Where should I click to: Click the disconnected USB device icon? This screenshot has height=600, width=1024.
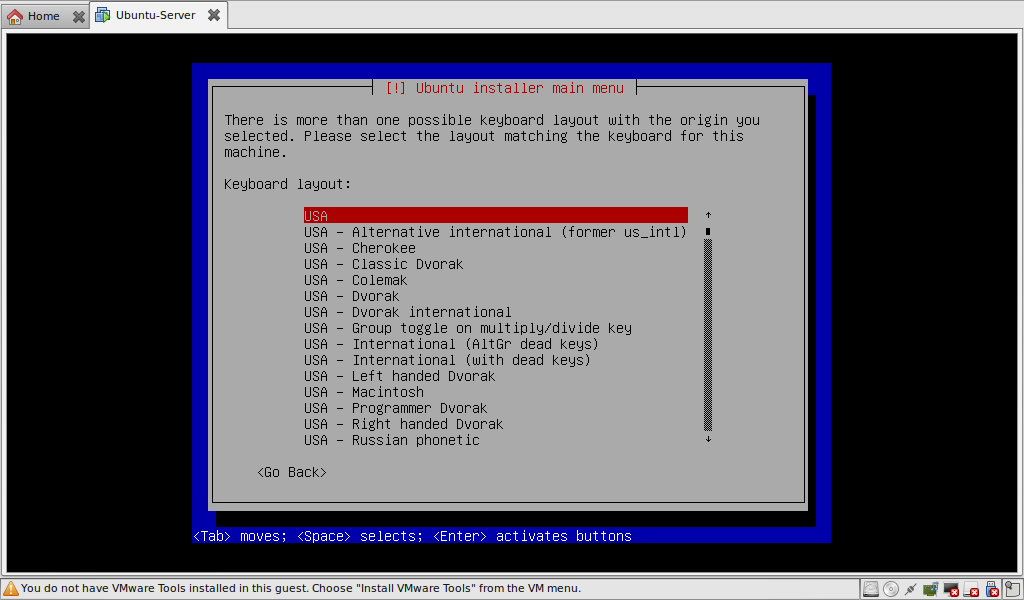[991, 589]
